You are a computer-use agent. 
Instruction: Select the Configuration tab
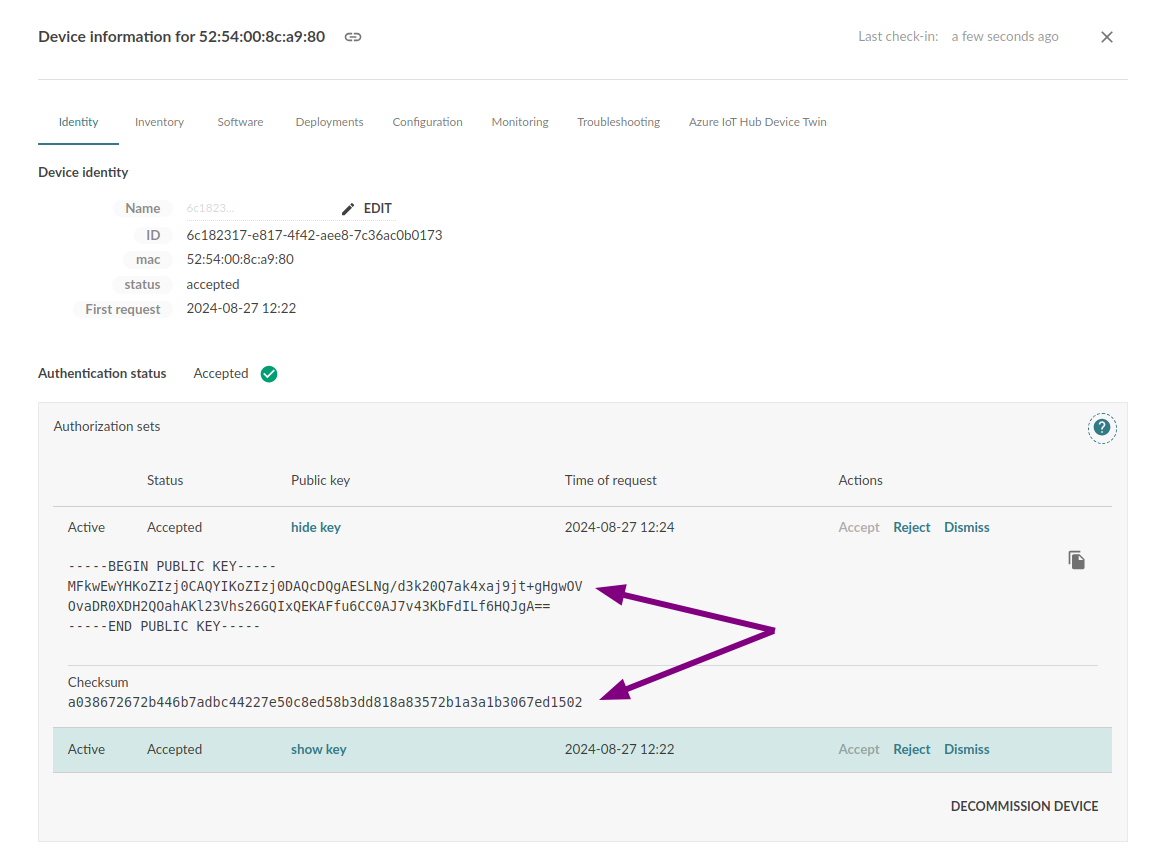pos(427,122)
